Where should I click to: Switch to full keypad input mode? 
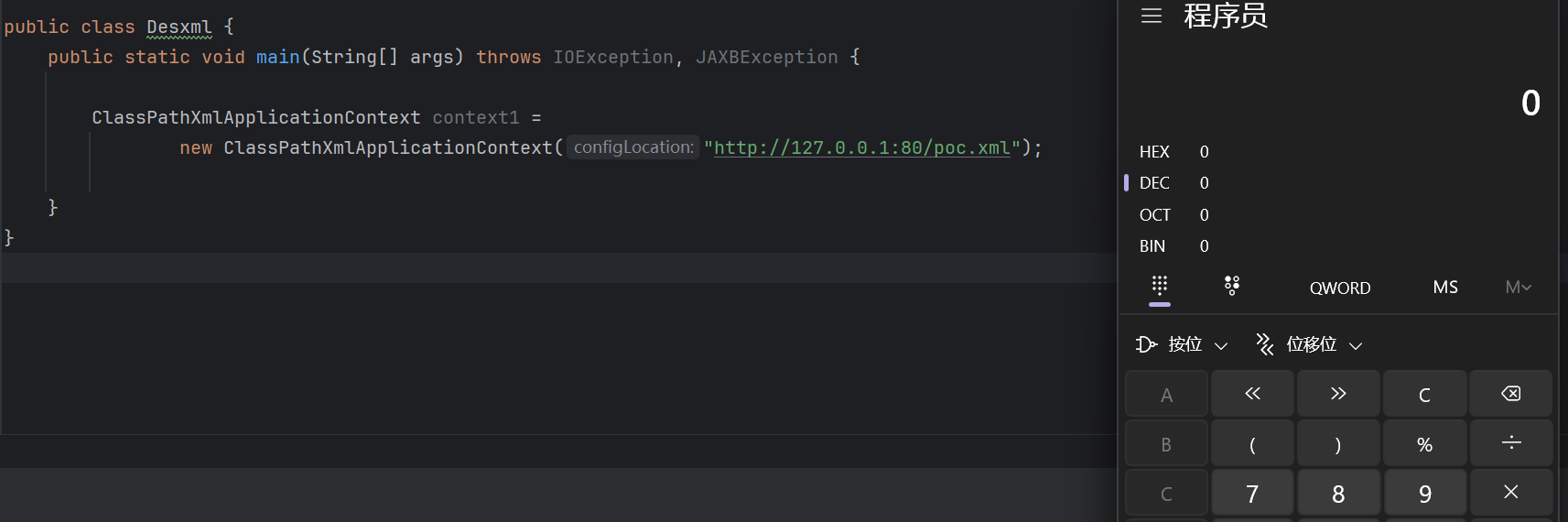(x=1160, y=286)
